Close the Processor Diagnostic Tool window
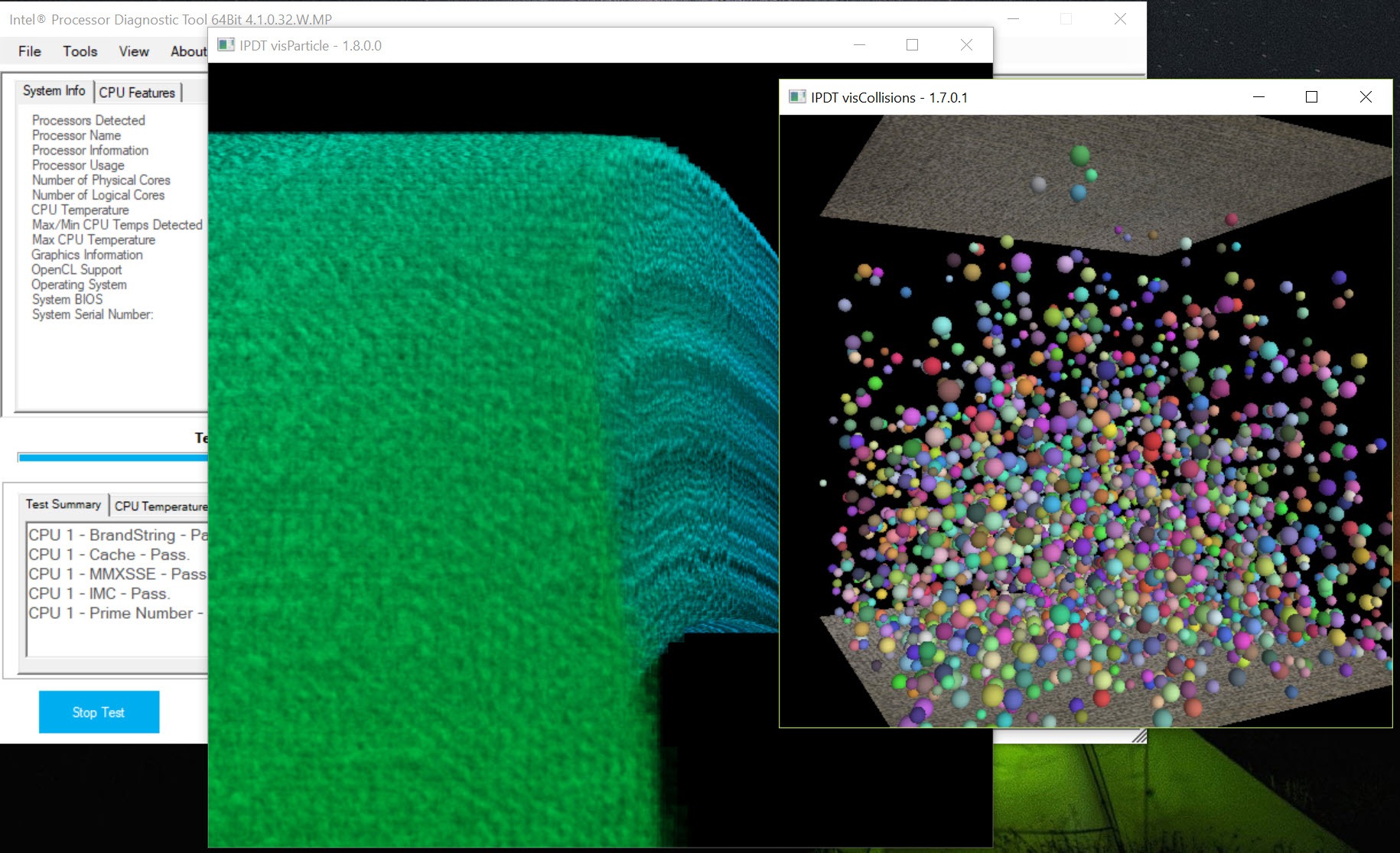The height and width of the screenshot is (853, 1400). 1120,19
